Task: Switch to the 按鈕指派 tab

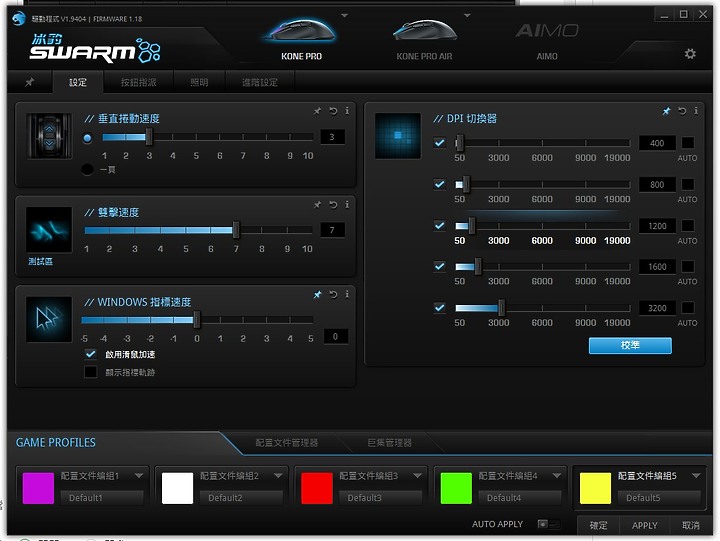Action: [138, 82]
